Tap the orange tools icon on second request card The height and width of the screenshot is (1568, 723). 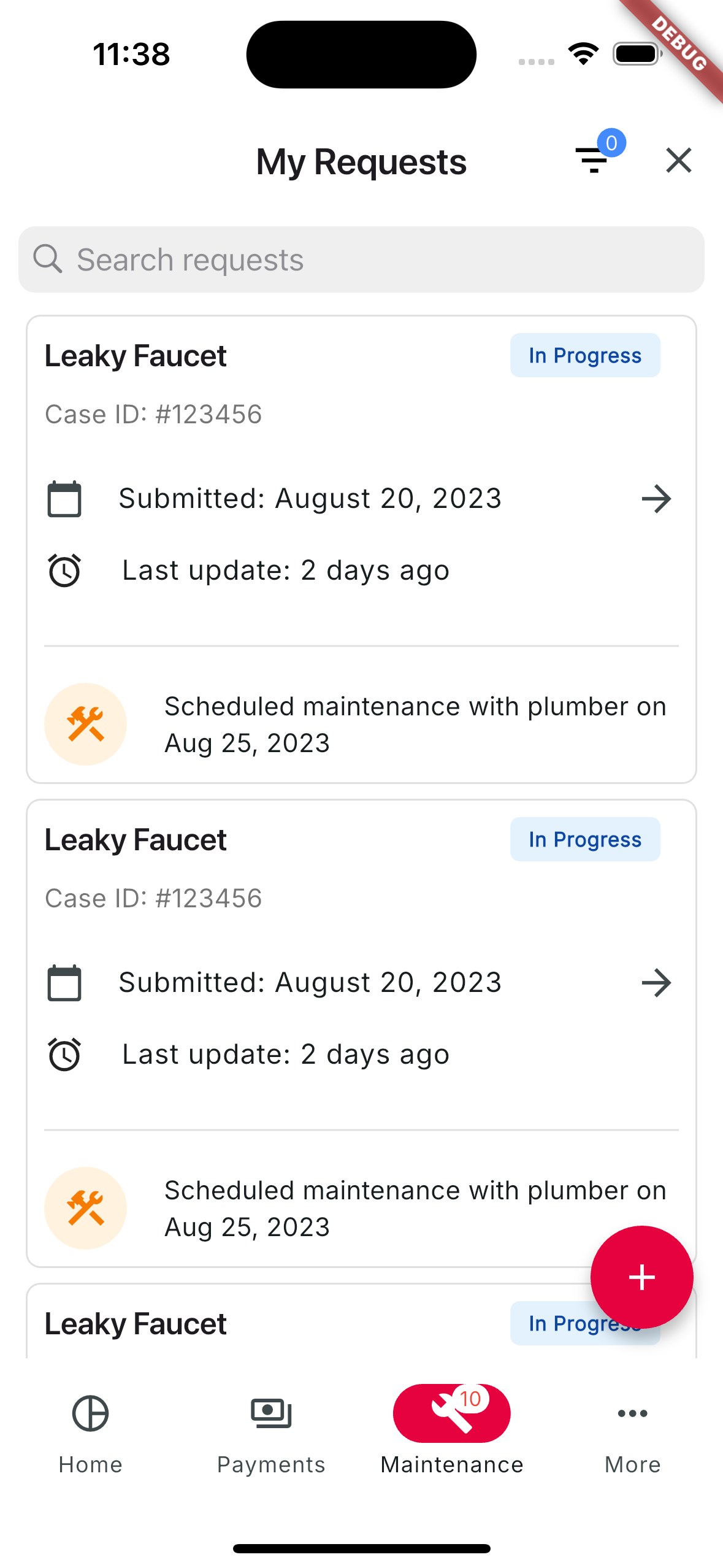pyautogui.click(x=85, y=1207)
